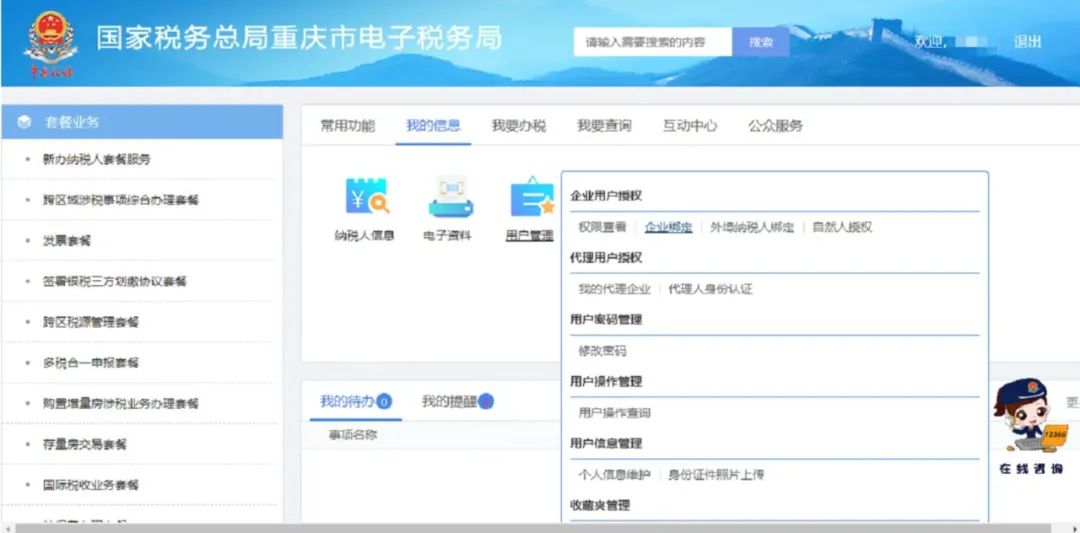Open the 电子资料 icon
Viewport: 1080px width, 533px height.
point(449,197)
